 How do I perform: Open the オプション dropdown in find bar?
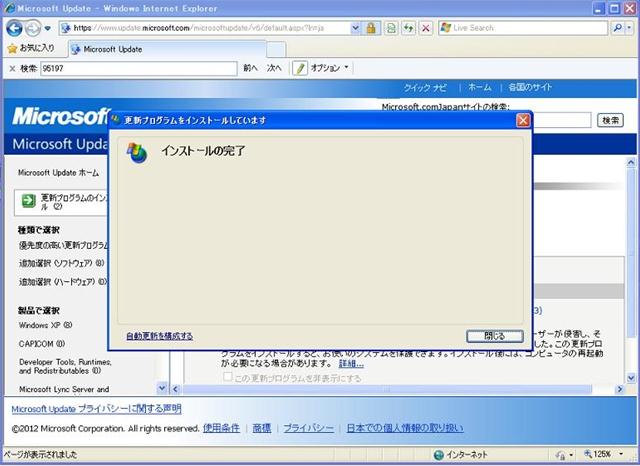[x=329, y=68]
